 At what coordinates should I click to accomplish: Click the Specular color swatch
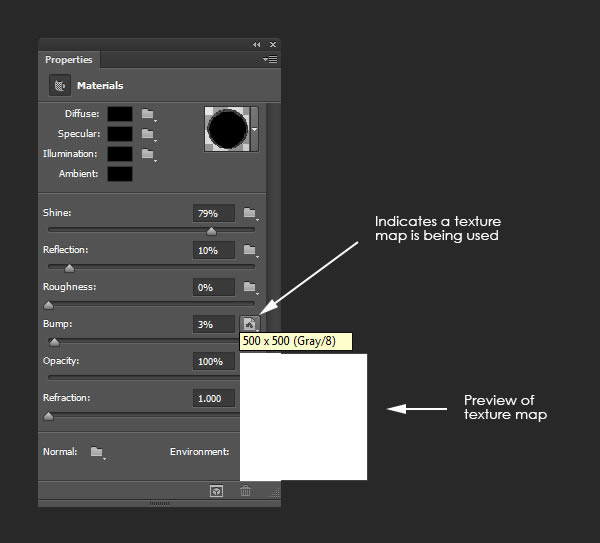click(x=120, y=134)
